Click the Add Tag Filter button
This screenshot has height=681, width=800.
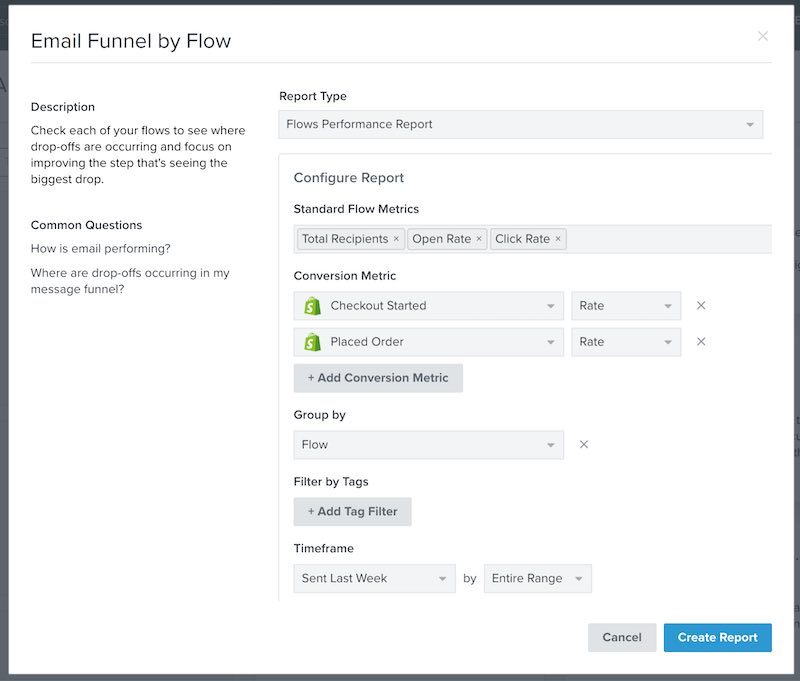pos(352,511)
